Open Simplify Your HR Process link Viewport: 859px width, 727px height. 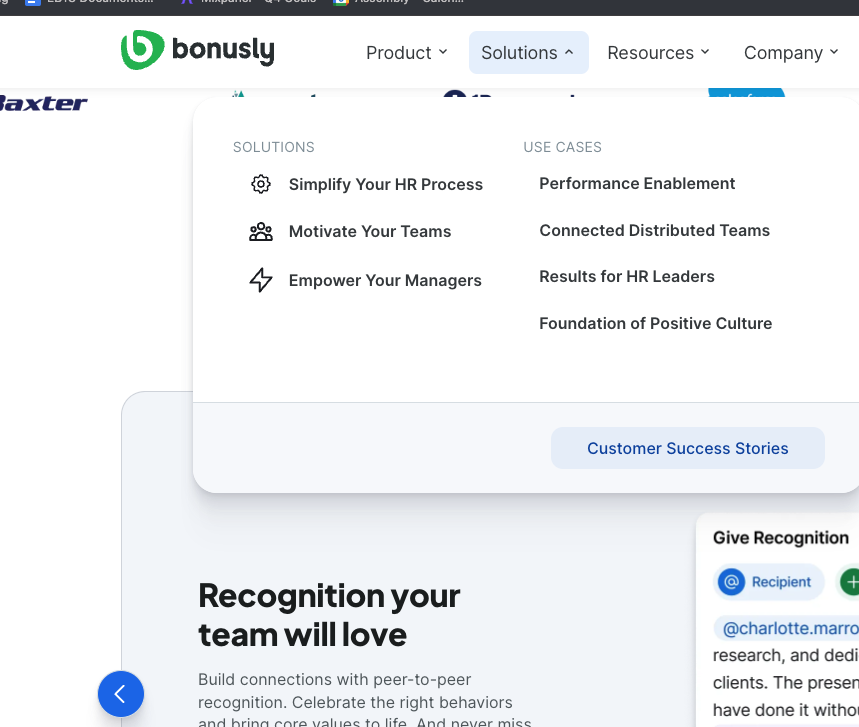386,185
